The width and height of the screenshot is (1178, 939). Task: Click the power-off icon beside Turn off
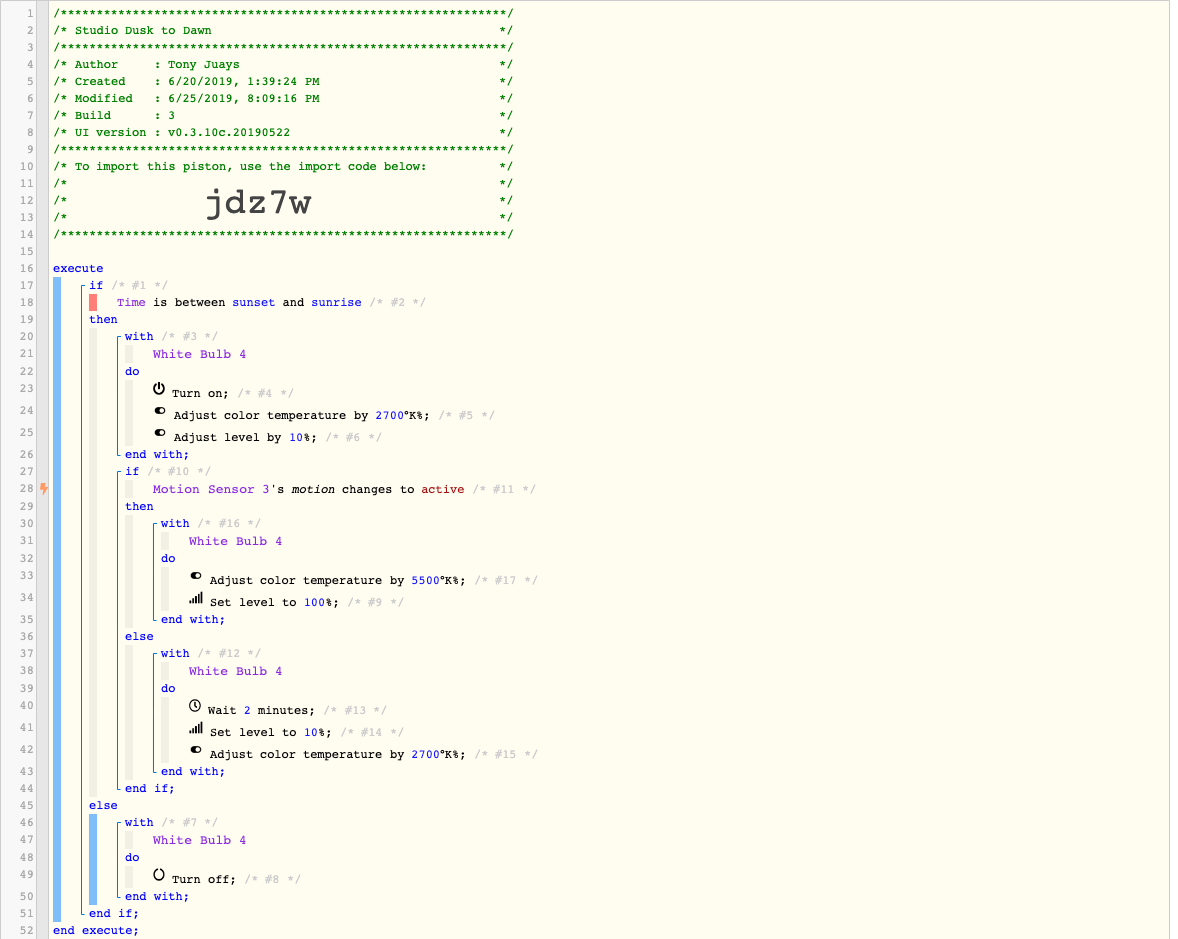pos(159,875)
